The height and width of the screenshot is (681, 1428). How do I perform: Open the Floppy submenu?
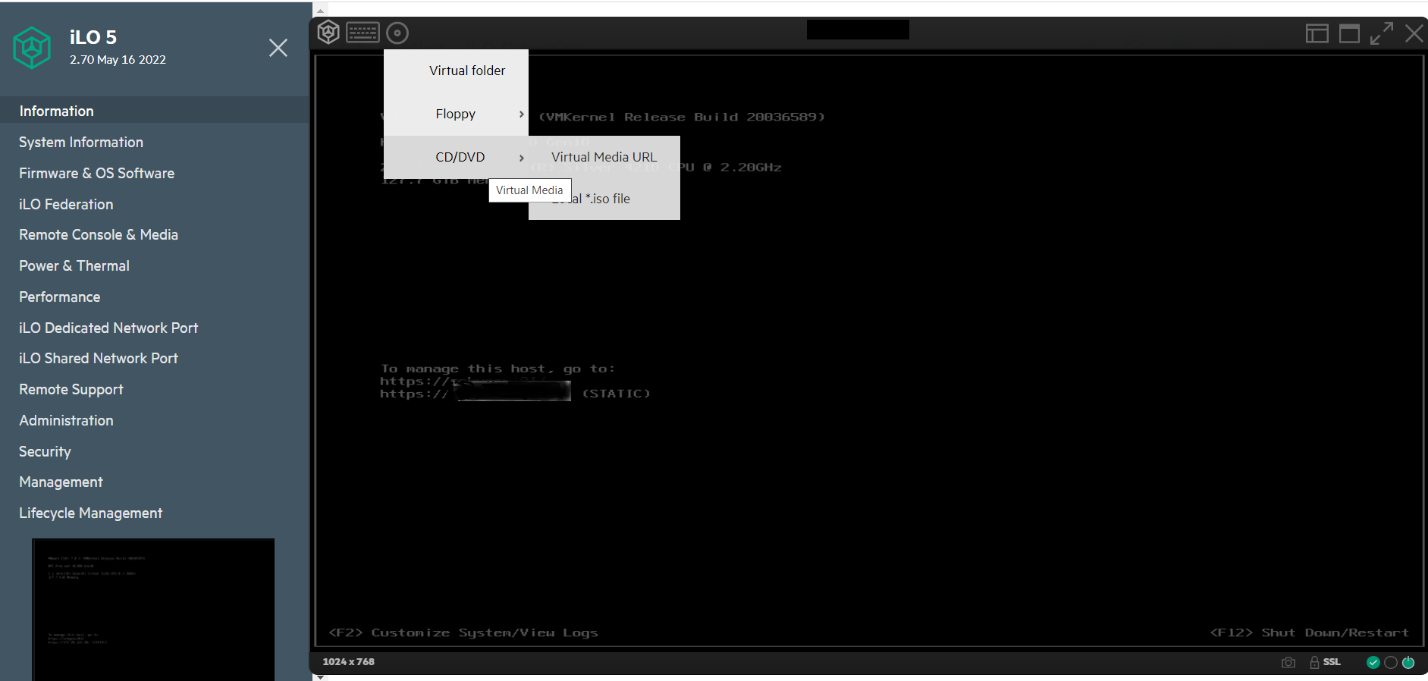pos(456,114)
